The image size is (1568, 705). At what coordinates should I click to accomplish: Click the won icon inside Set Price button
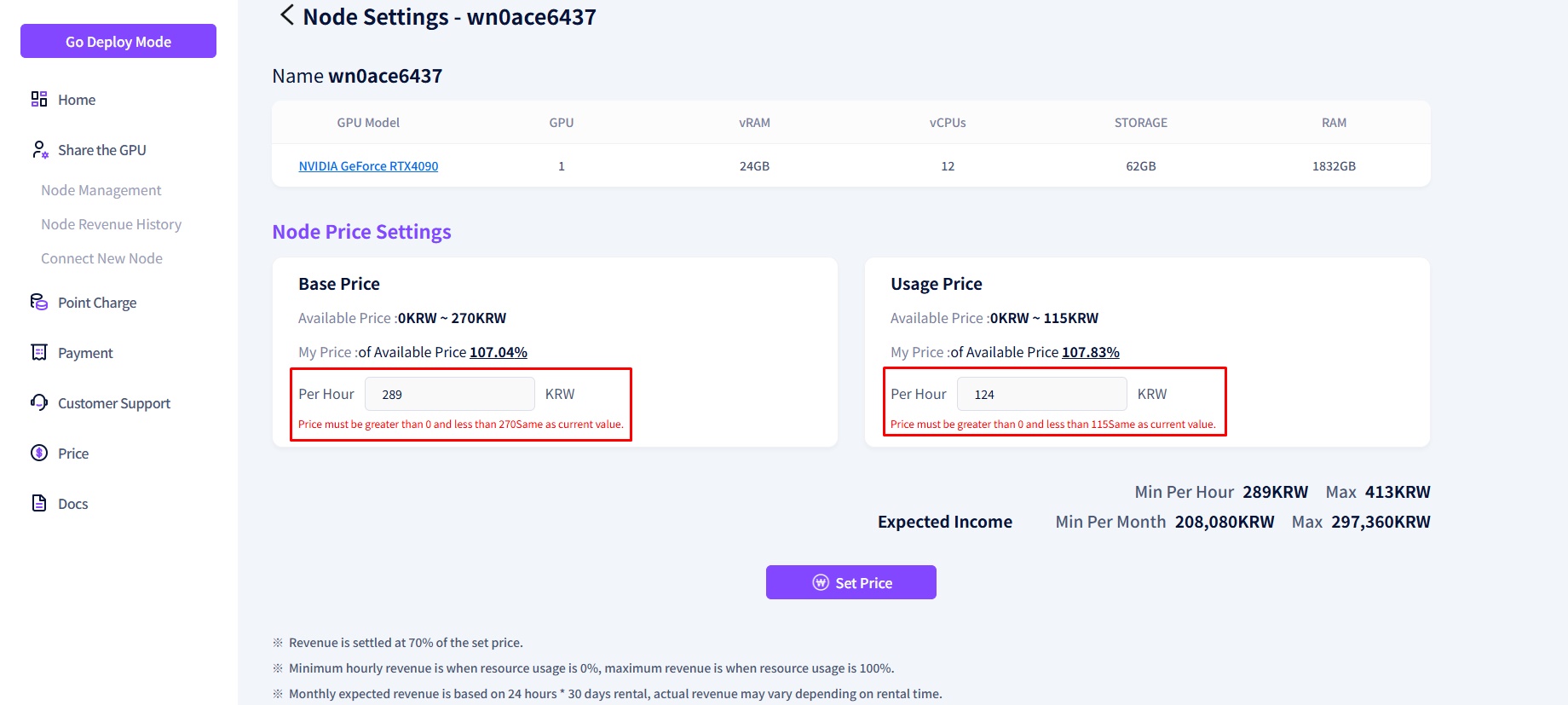pyautogui.click(x=821, y=582)
